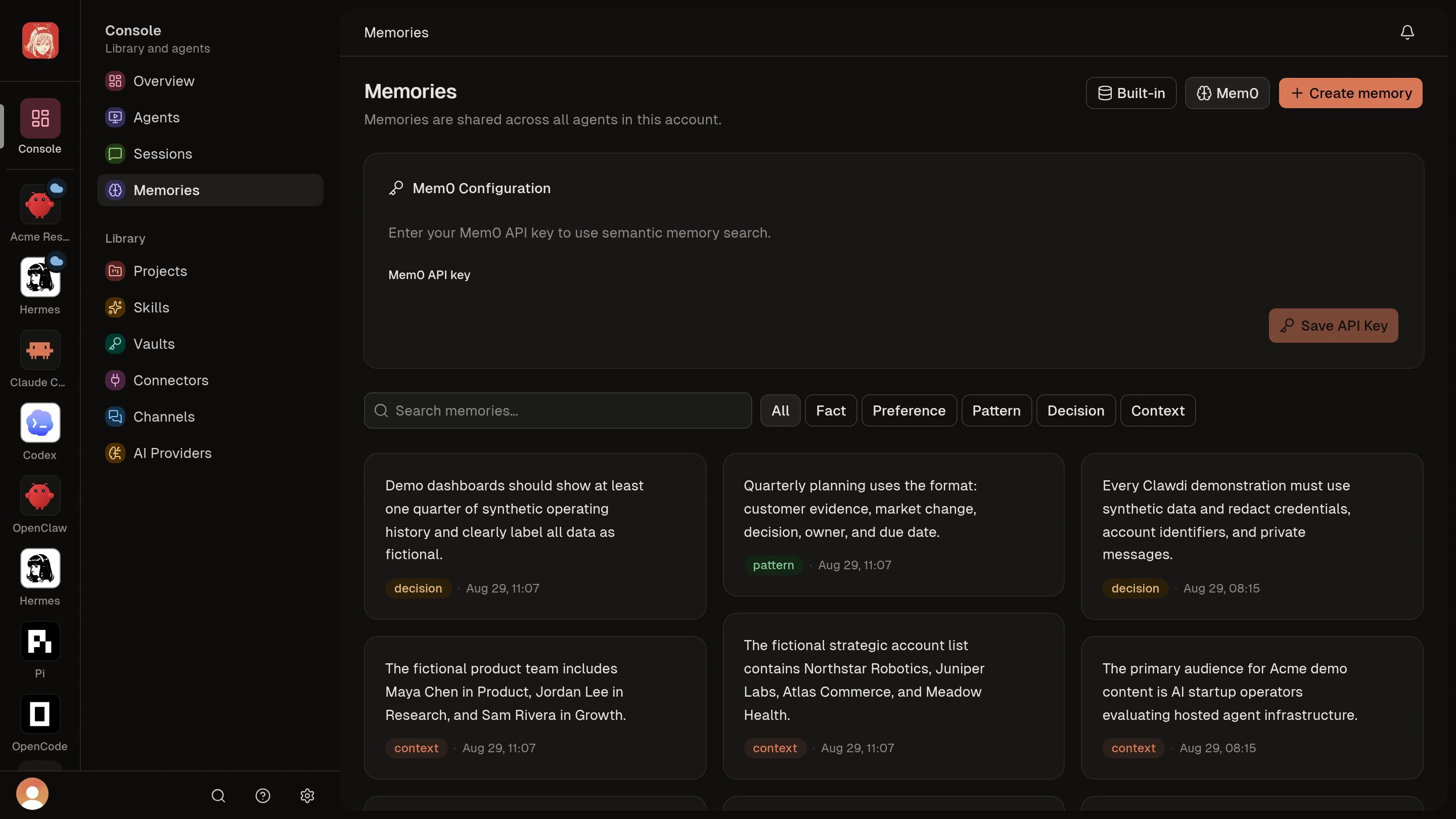Click Create memory button
Image resolution: width=1456 pixels, height=819 pixels.
(x=1350, y=93)
